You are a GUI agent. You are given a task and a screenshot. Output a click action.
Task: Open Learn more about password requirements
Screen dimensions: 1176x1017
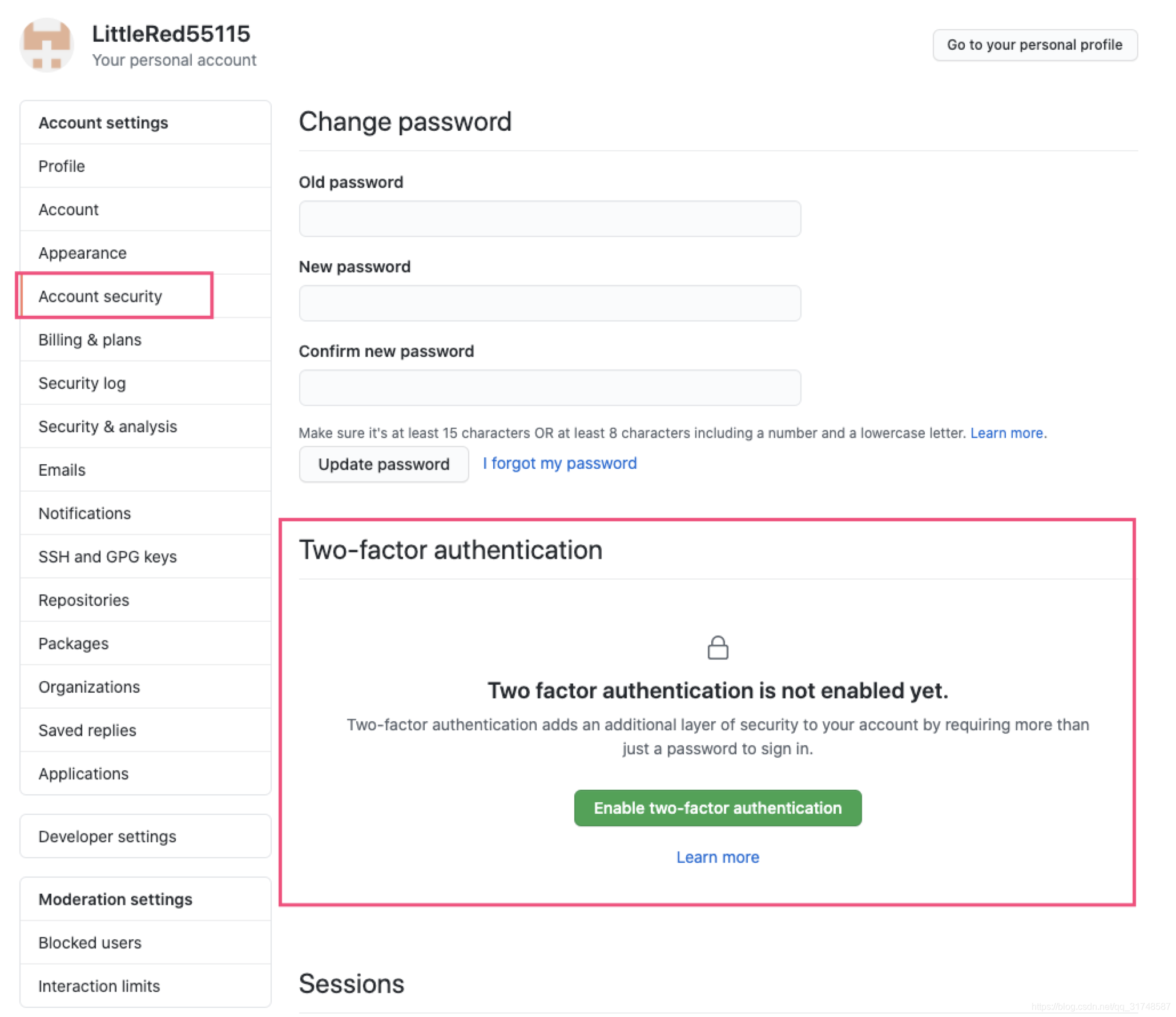pyautogui.click(x=1007, y=433)
